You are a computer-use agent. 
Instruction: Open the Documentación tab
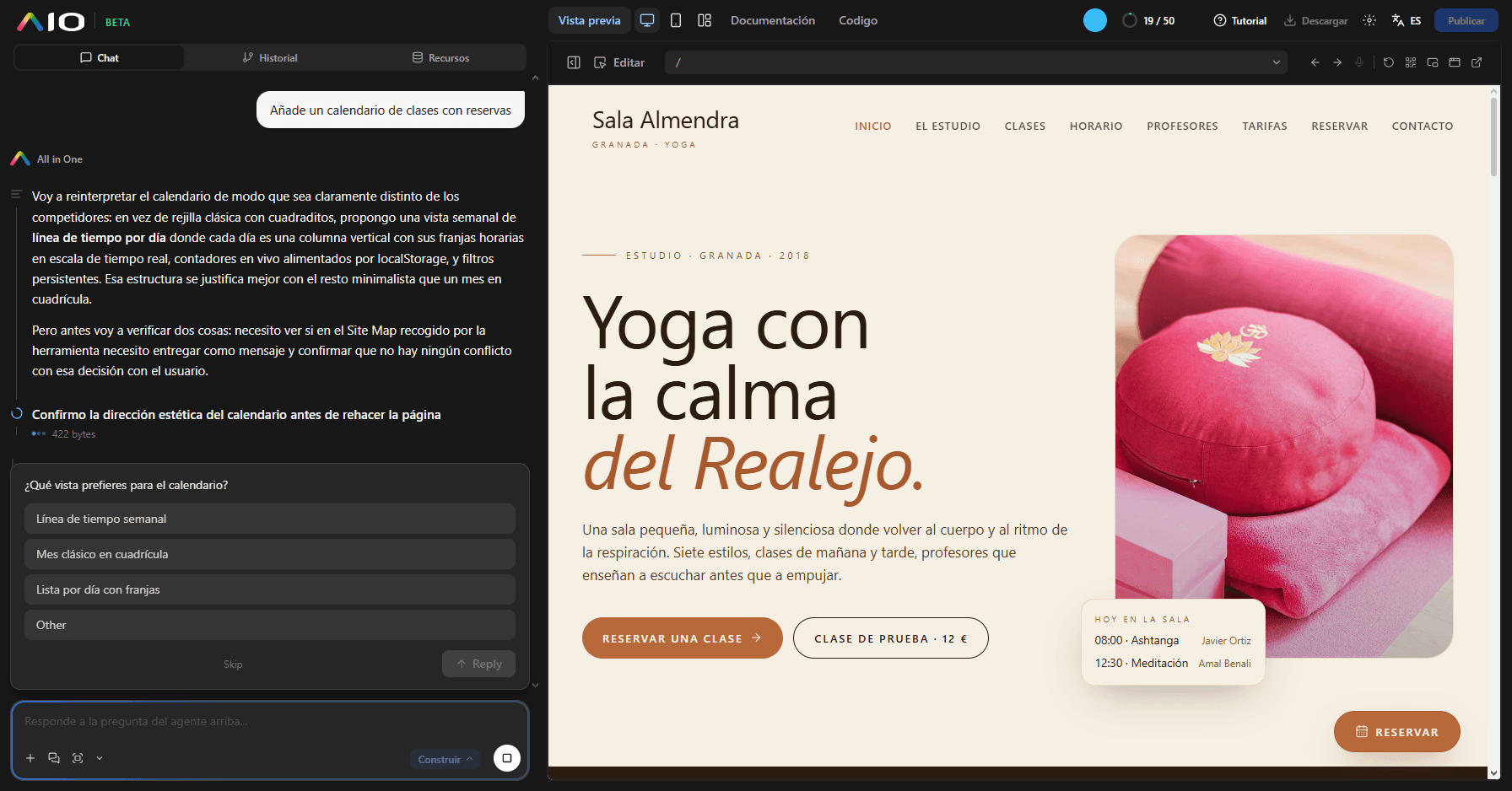tap(773, 20)
